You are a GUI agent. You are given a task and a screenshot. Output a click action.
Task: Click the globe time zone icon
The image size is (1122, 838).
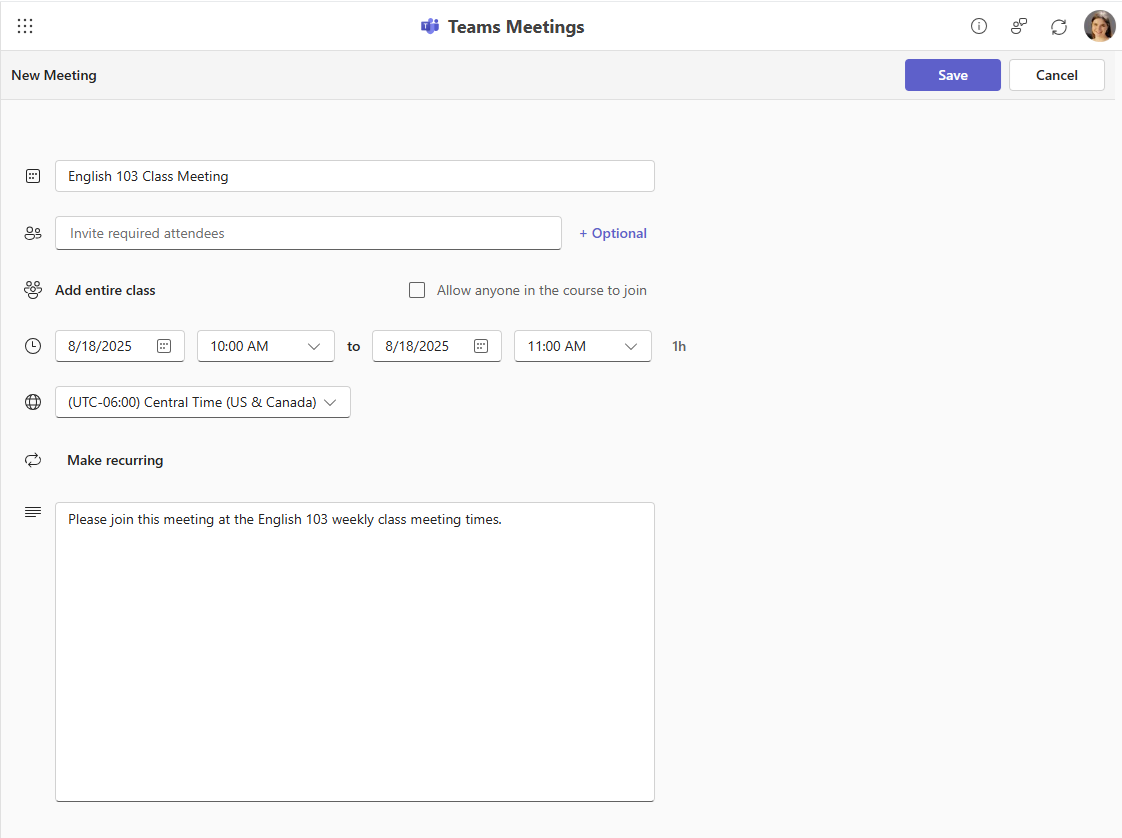[33, 402]
